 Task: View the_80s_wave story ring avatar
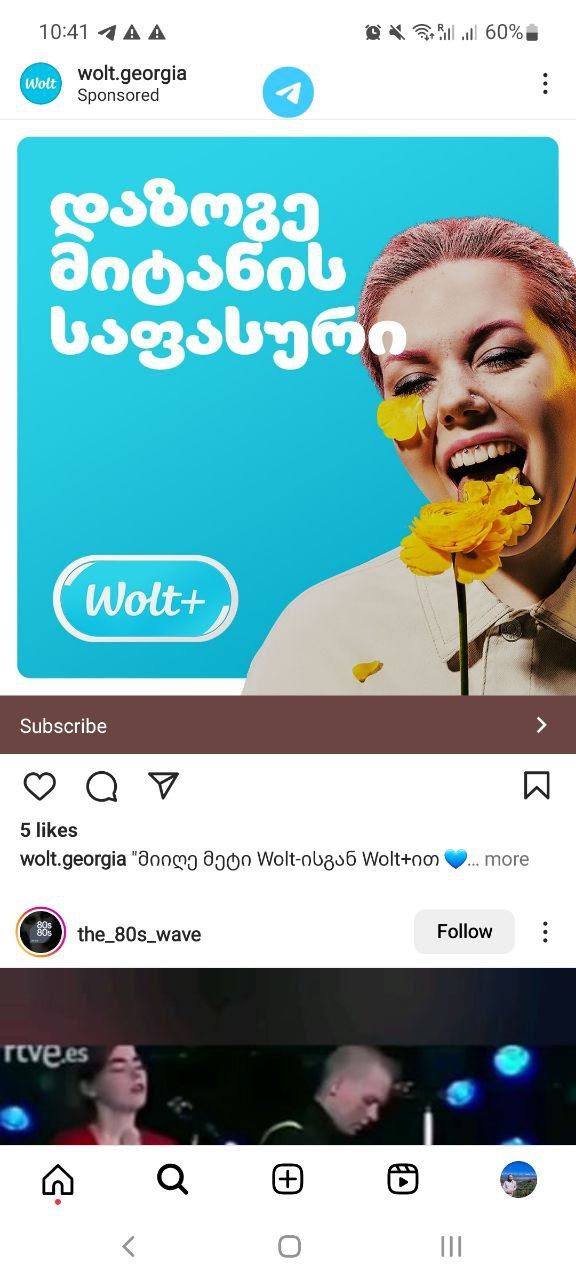point(41,932)
